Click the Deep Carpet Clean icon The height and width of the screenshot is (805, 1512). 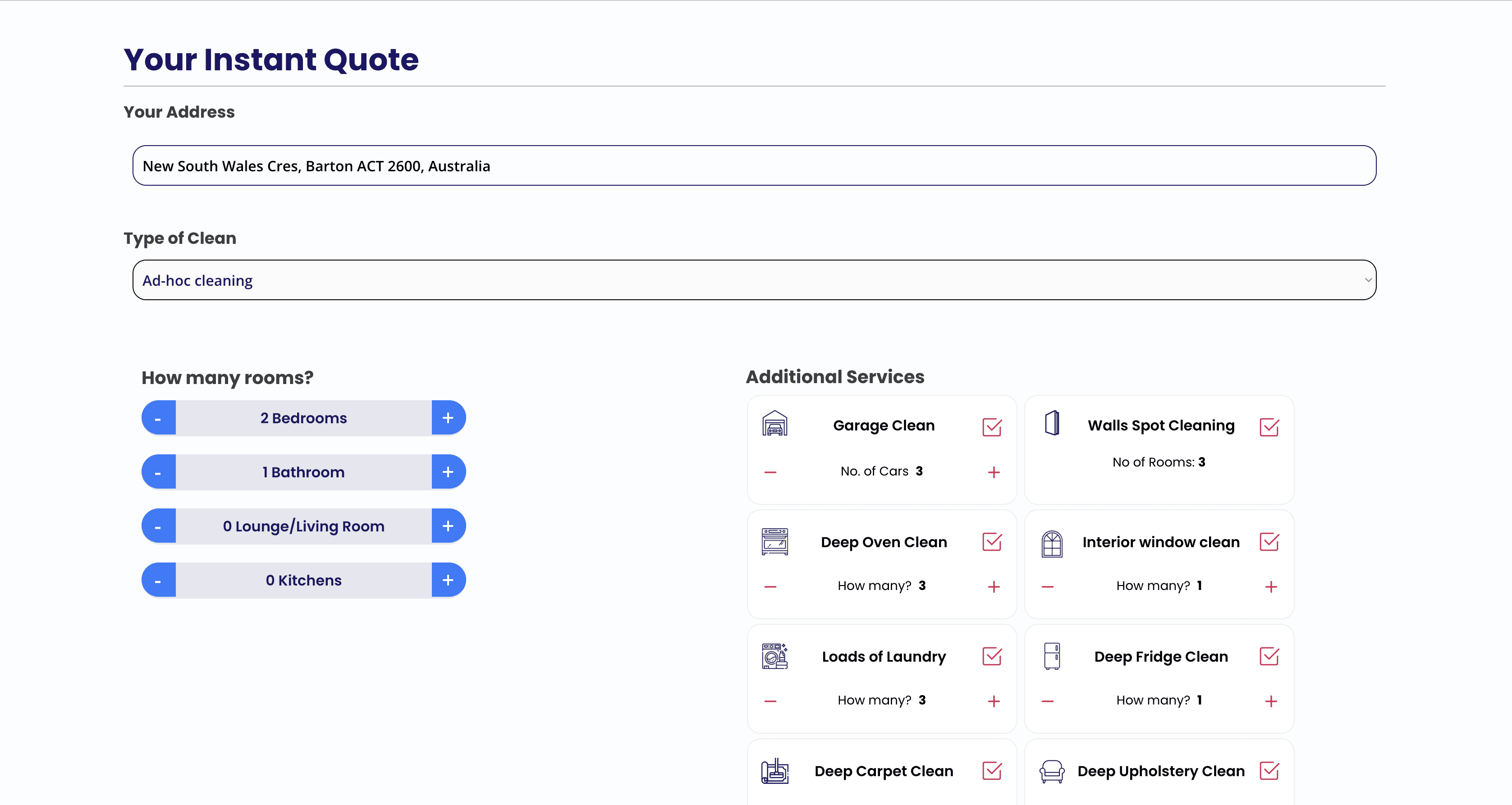point(774,770)
